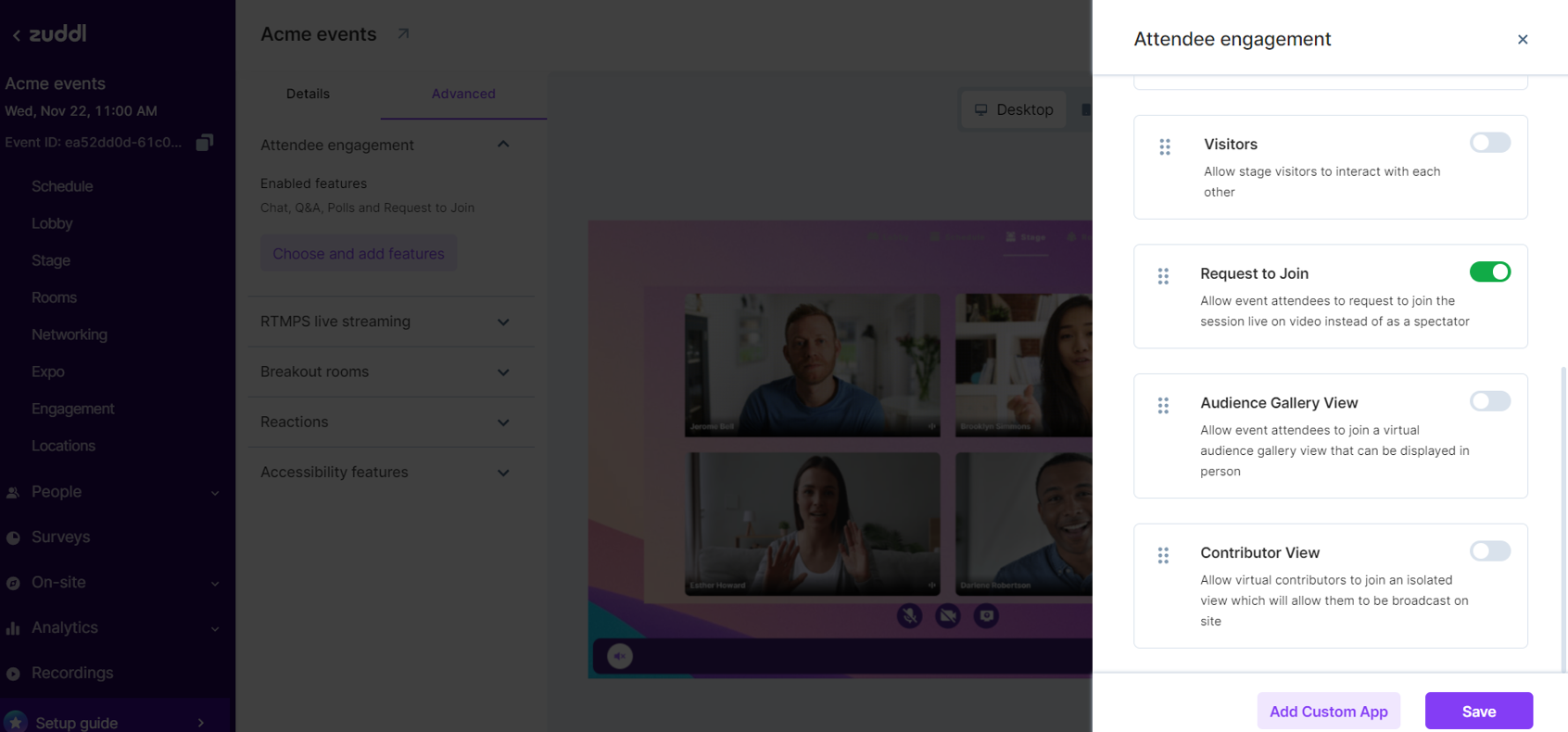Screen dimensions: 1568x732
Task: Toggle camera off in stage preview
Action: coord(948,615)
